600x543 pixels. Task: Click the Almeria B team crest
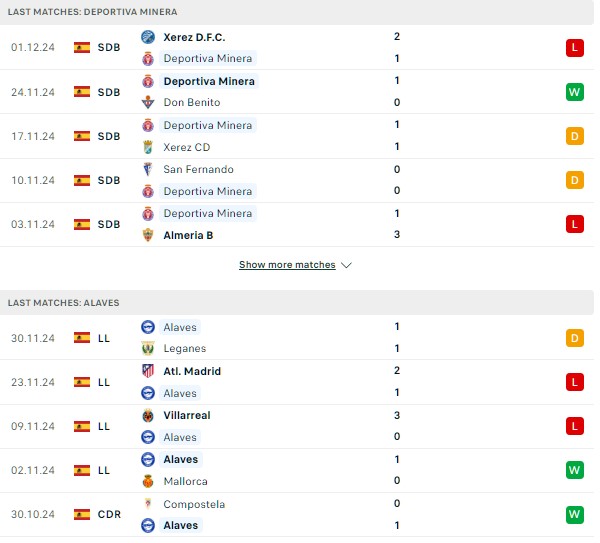148,235
